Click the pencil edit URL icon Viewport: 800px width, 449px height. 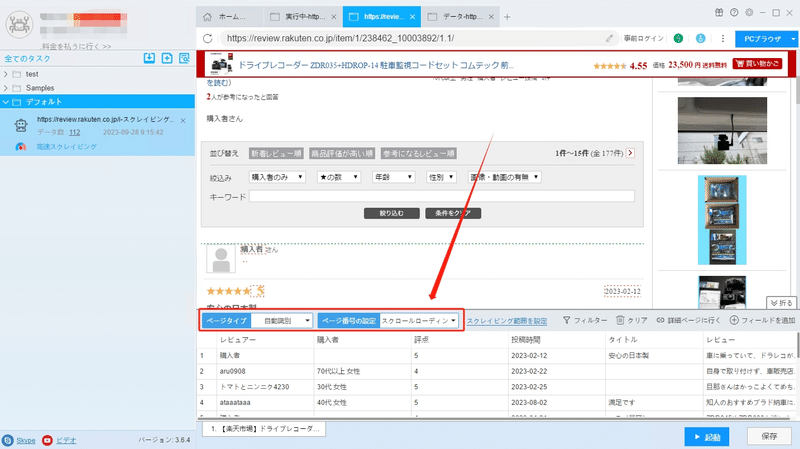609,38
